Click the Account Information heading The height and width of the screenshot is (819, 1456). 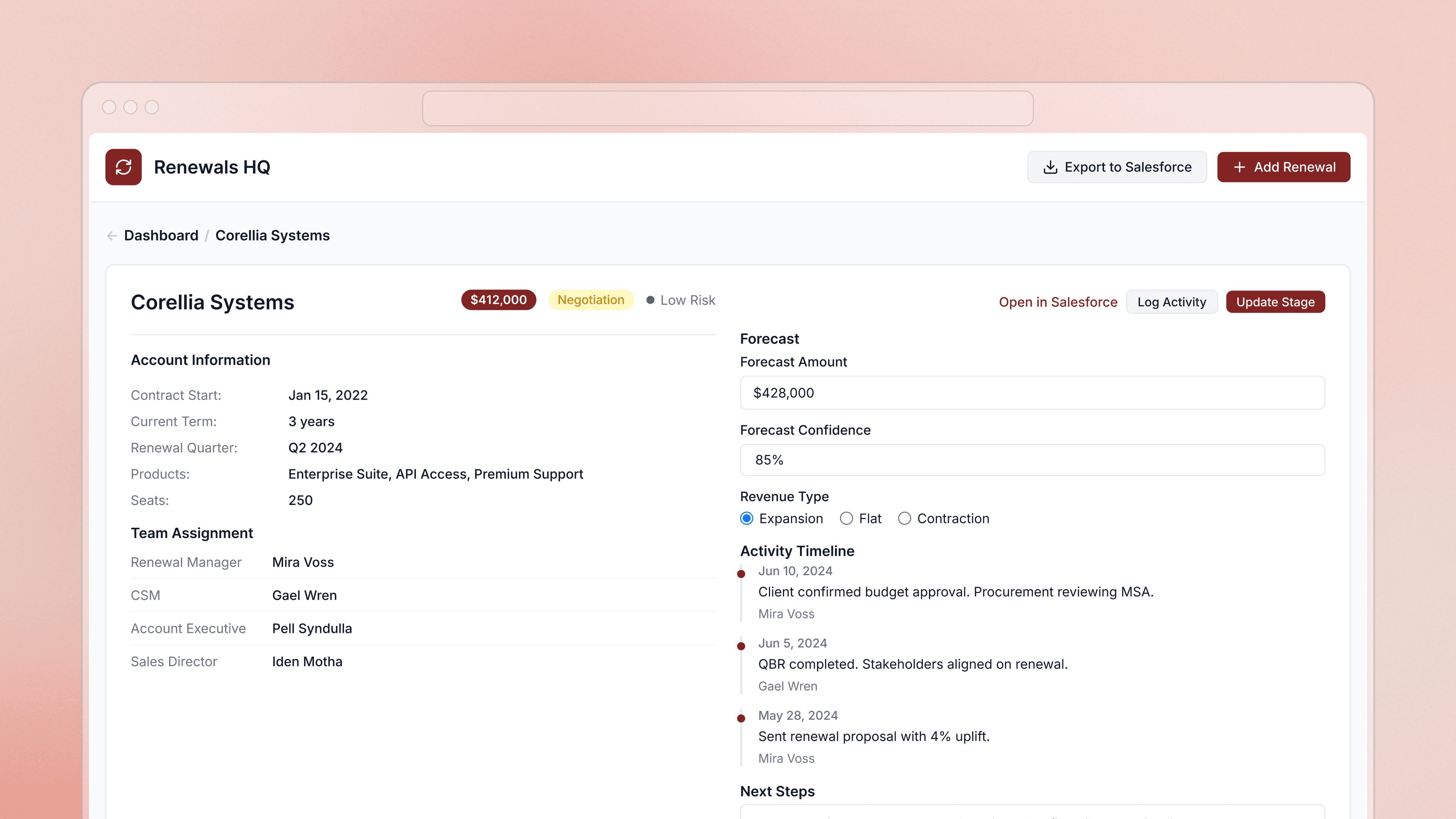click(201, 360)
